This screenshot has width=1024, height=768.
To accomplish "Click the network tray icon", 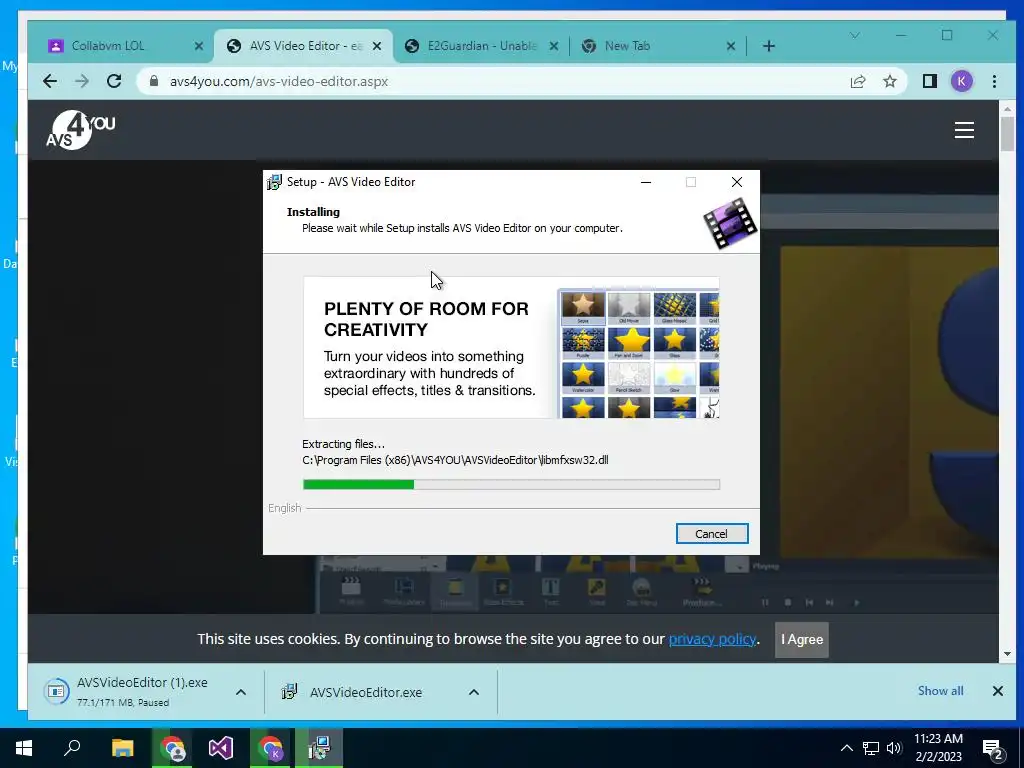I will [871, 748].
